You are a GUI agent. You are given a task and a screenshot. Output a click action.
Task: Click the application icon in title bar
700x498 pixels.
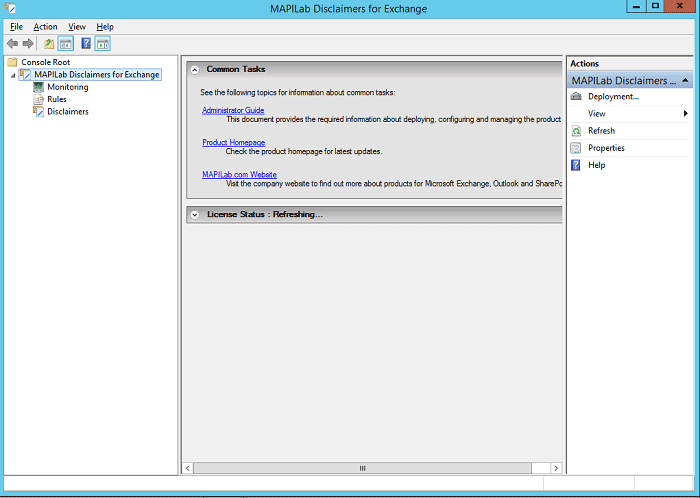10,8
